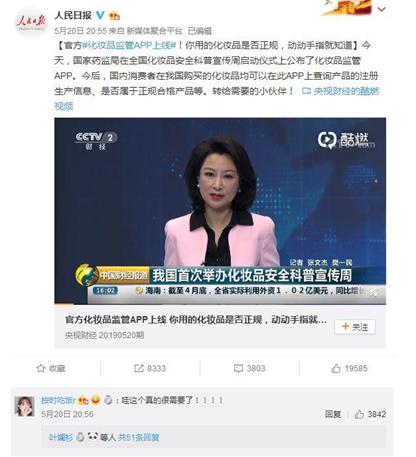416x457 pixels.
Task: Click the video progress bar
Action: [220, 304]
